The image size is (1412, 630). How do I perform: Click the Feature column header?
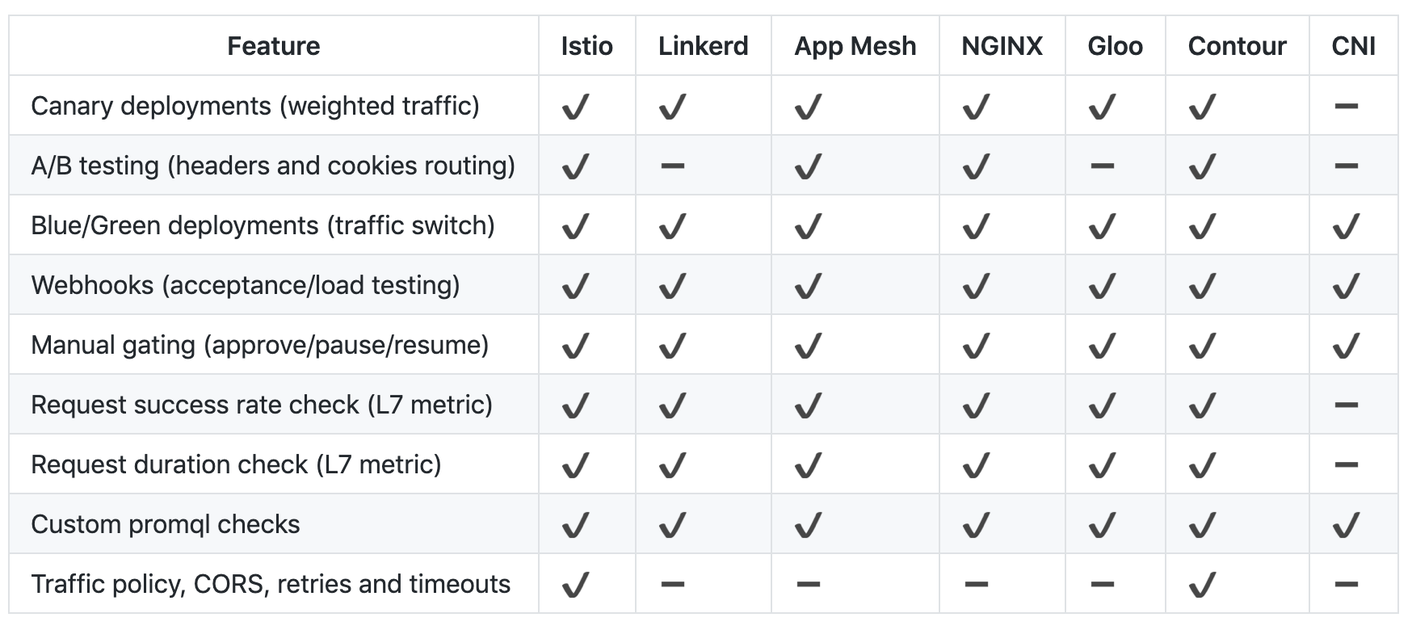[x=273, y=46]
